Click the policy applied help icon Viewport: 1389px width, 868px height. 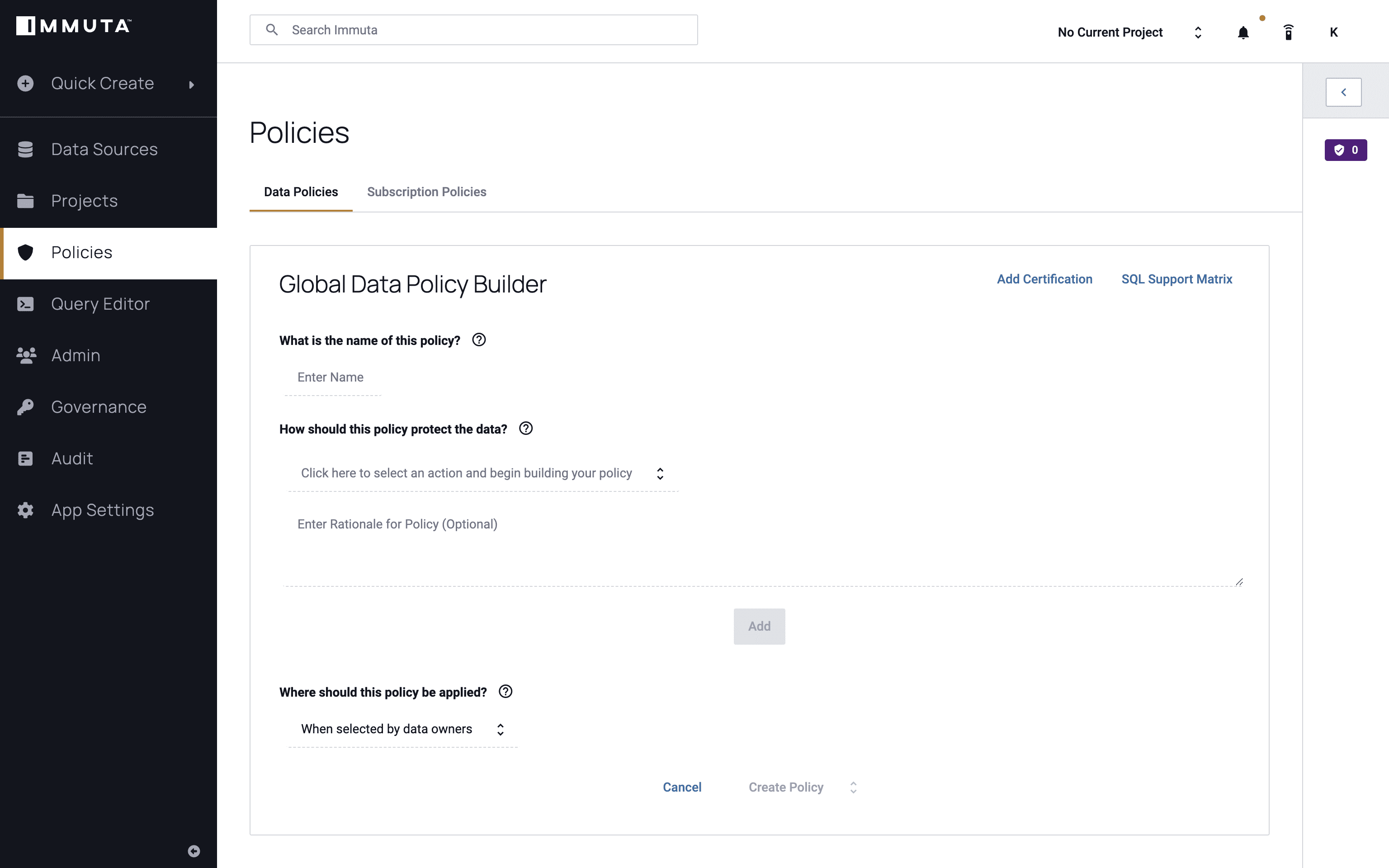coord(506,691)
